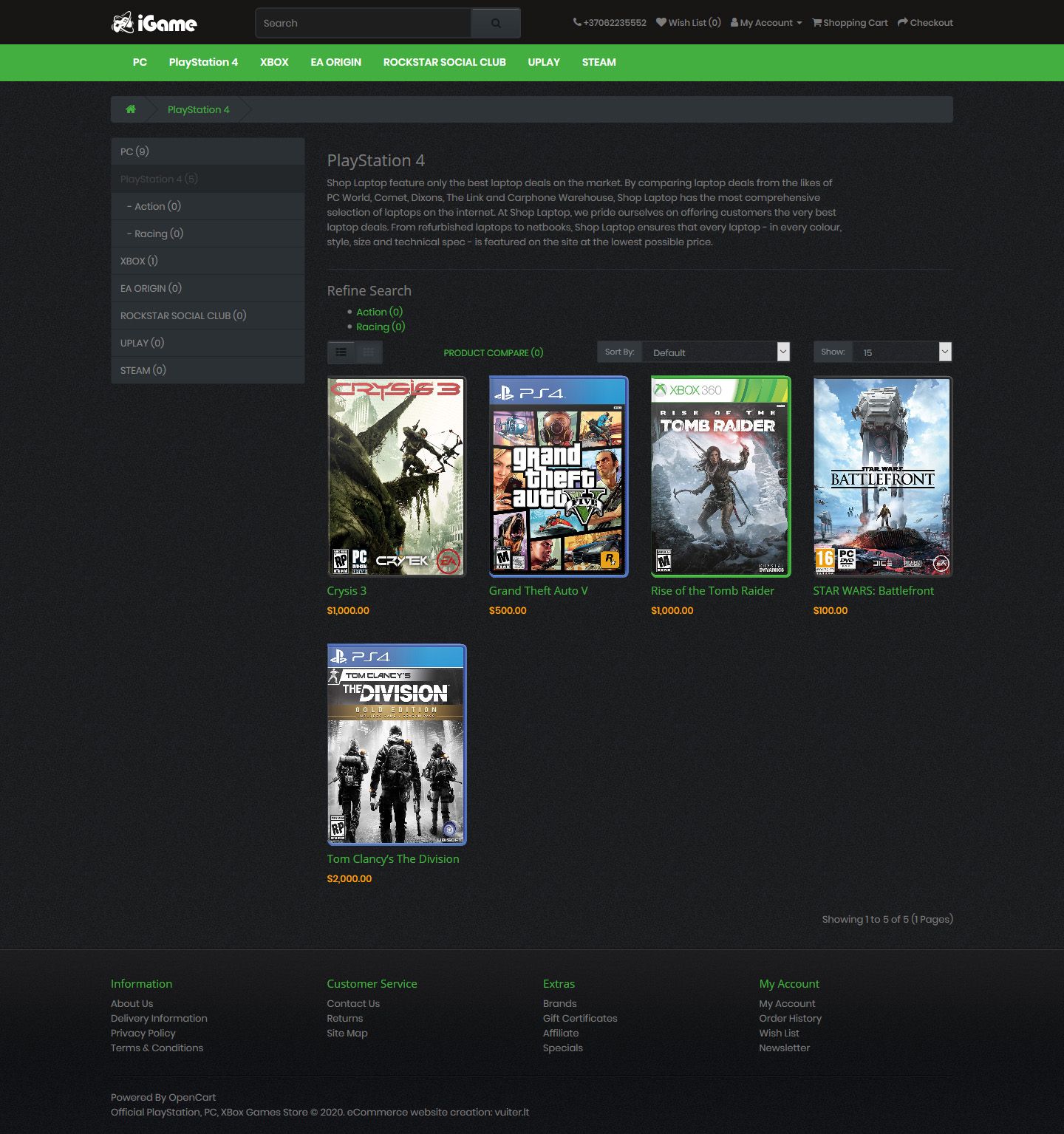
Task: Open PlayStation 4 in green menu bar
Action: [x=203, y=62]
